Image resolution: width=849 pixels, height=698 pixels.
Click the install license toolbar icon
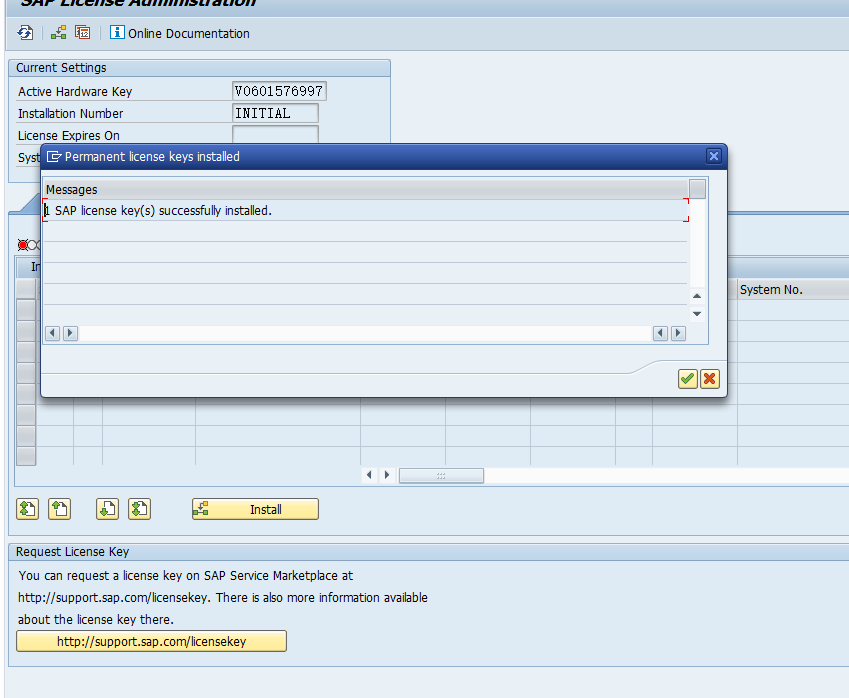(x=58, y=33)
